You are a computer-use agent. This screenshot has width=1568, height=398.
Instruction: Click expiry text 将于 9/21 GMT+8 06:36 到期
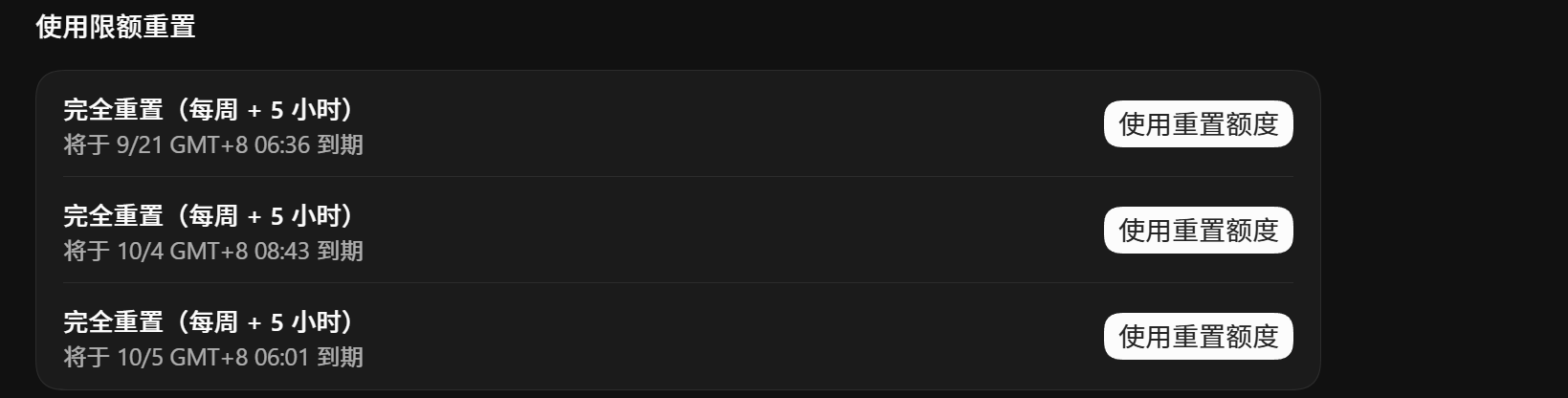(x=213, y=145)
